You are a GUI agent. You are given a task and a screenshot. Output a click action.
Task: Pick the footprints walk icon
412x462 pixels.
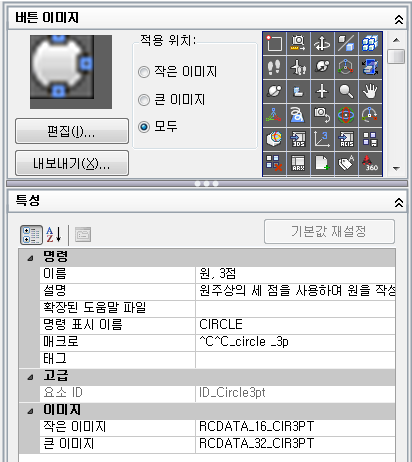click(274, 67)
